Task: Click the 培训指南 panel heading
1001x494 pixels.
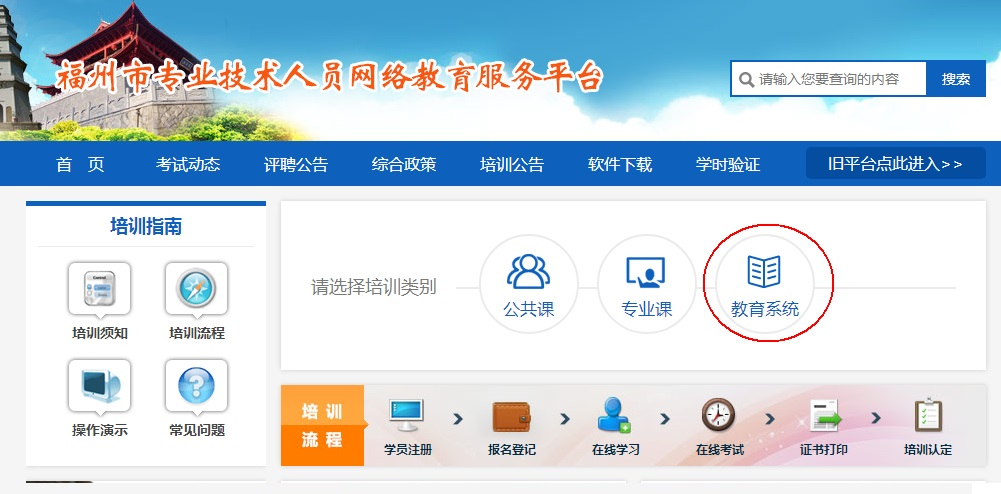Action: tap(146, 227)
